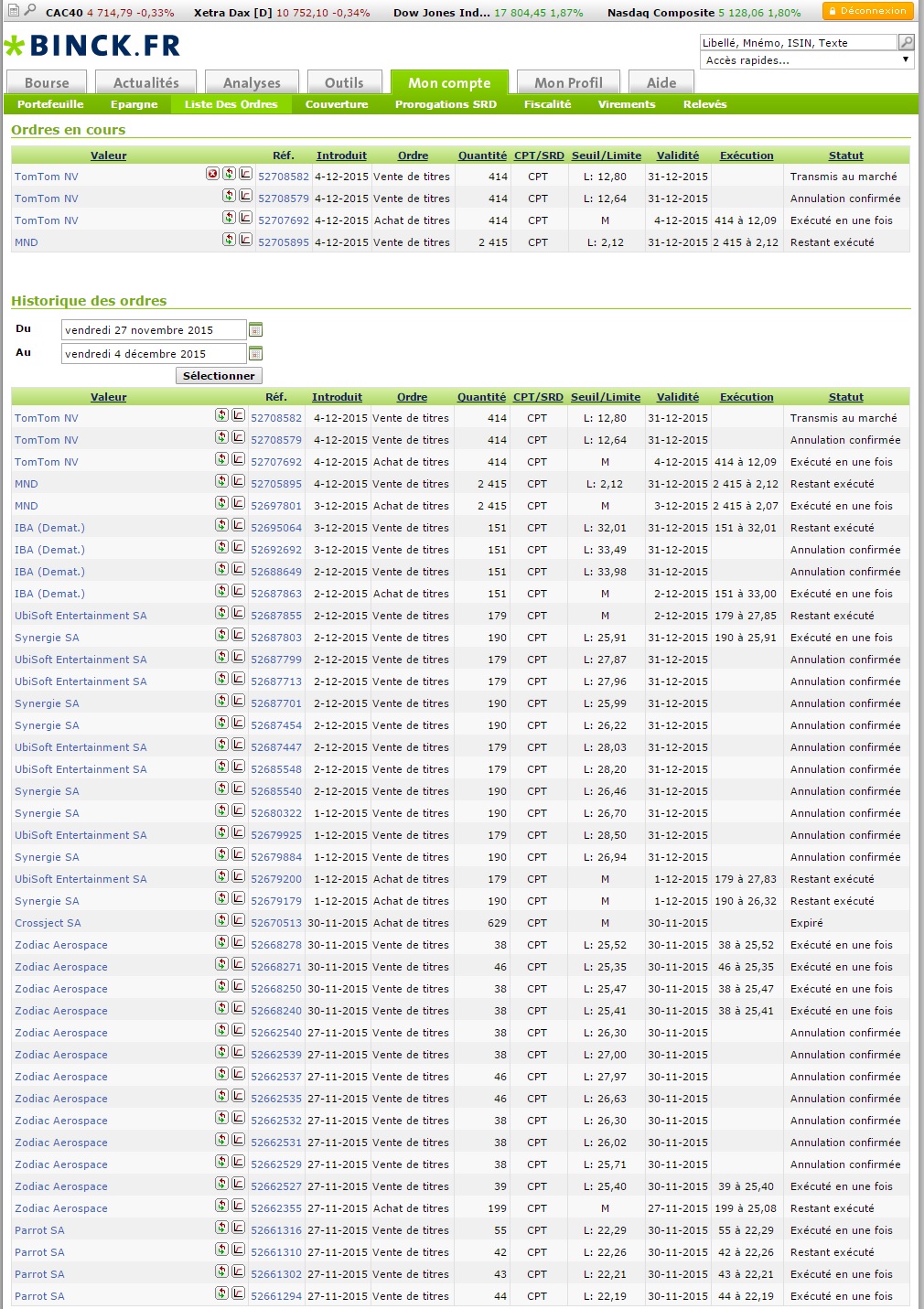Click the ticker magnifier icon beside CAC40
This screenshot has width=924, height=1309.
click(30, 10)
